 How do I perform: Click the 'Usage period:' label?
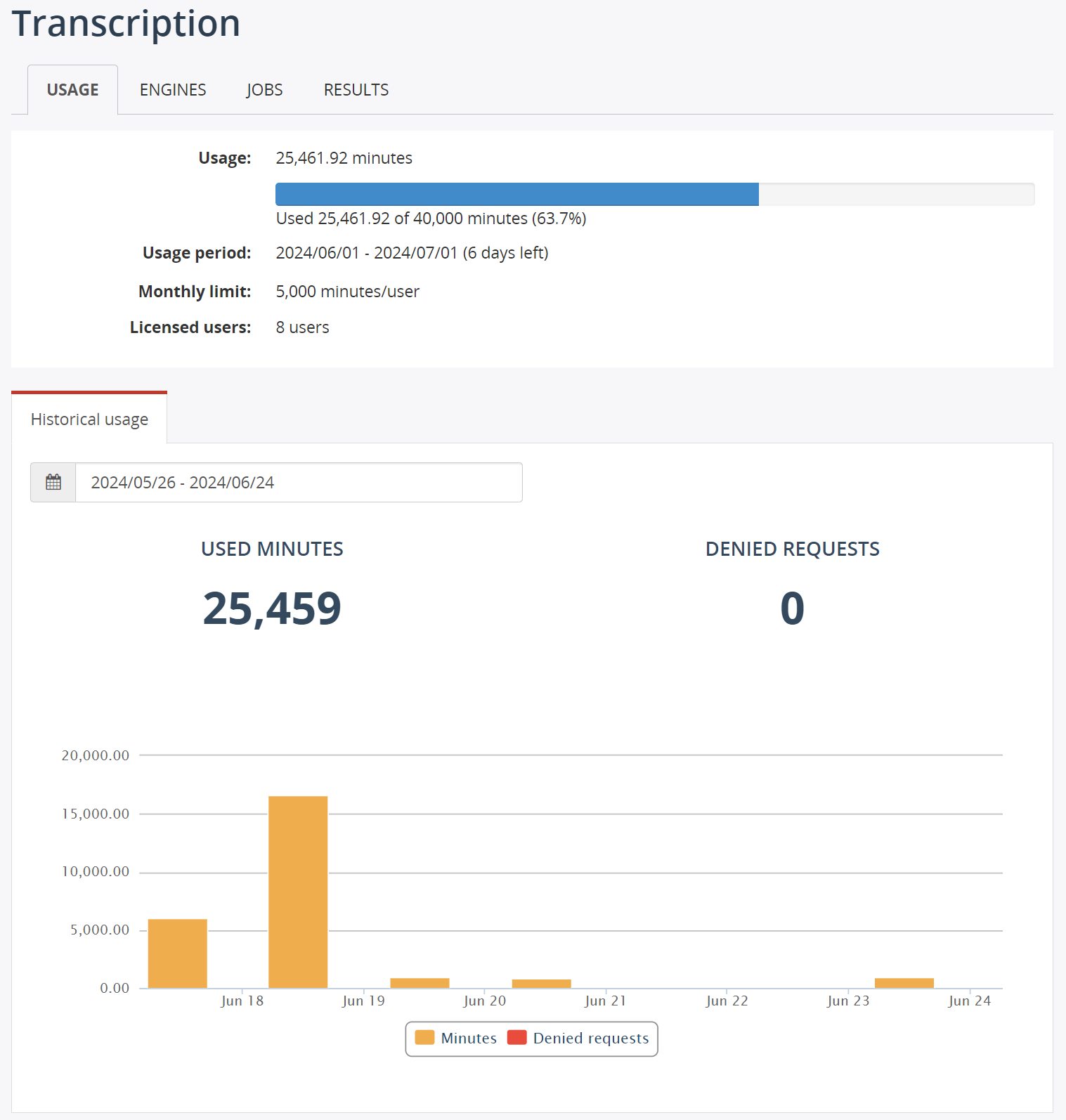(x=197, y=253)
